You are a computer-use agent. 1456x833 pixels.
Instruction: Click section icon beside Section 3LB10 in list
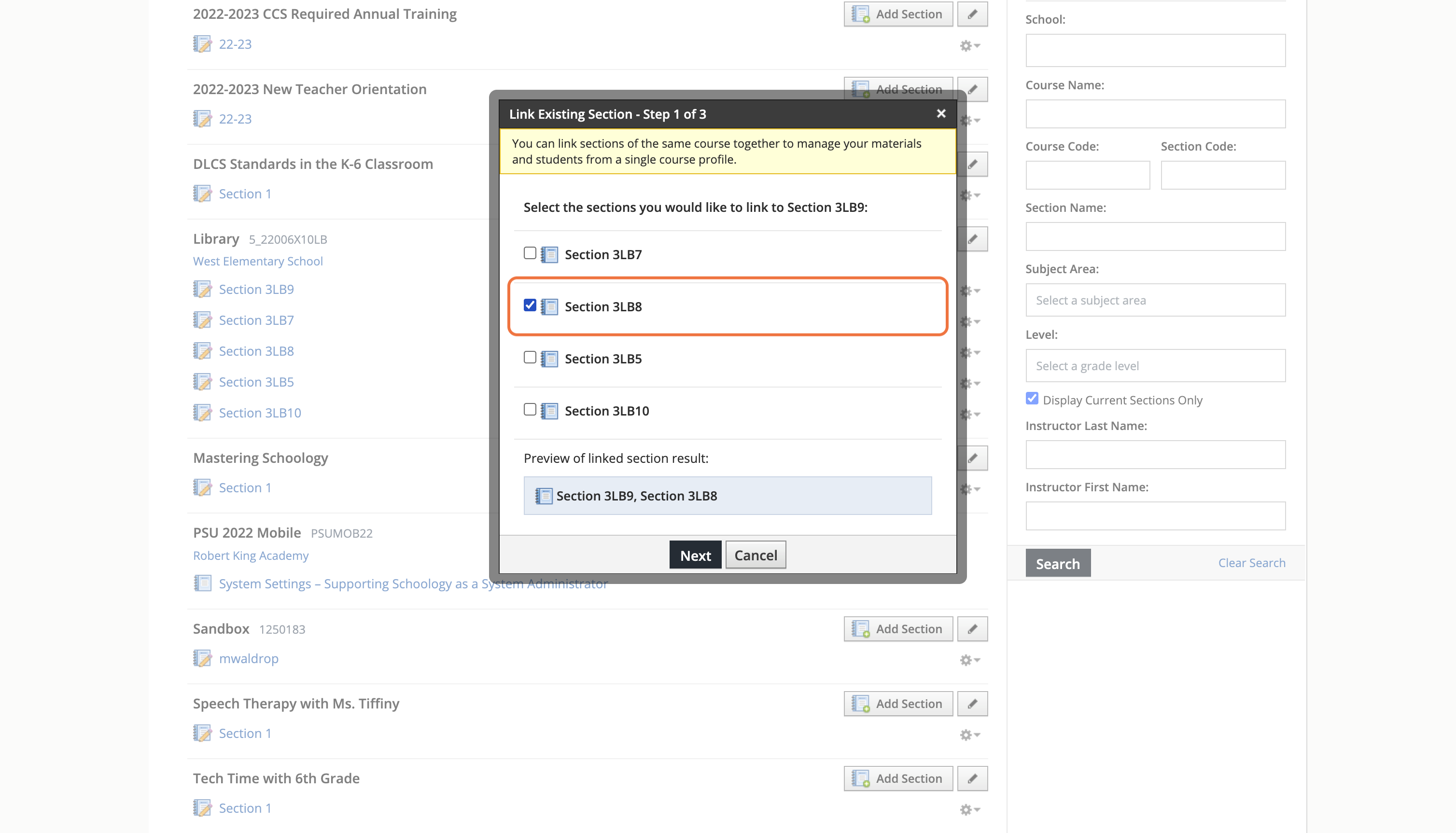202,413
